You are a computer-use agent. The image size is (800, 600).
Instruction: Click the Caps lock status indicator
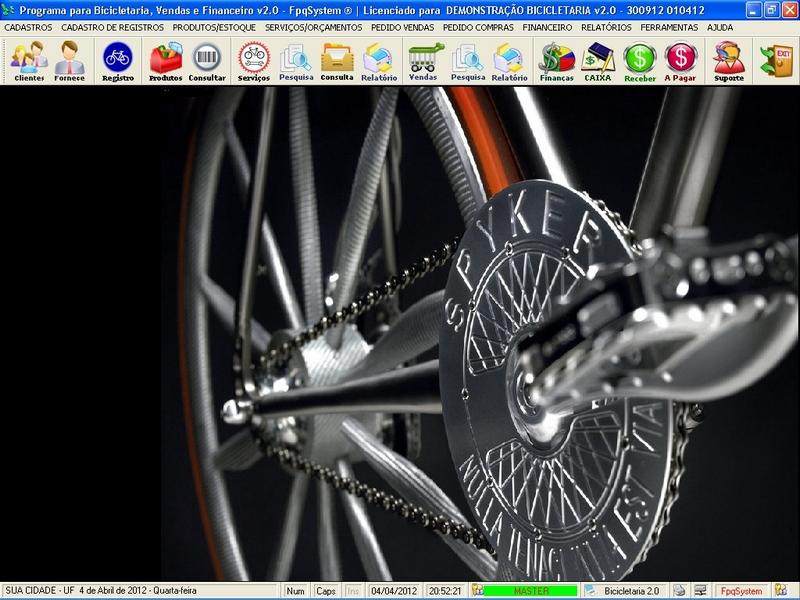point(326,591)
